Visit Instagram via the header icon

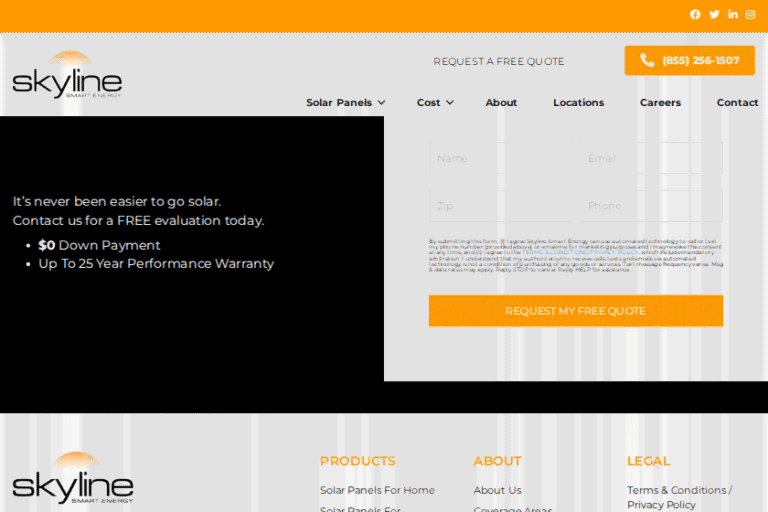[751, 14]
